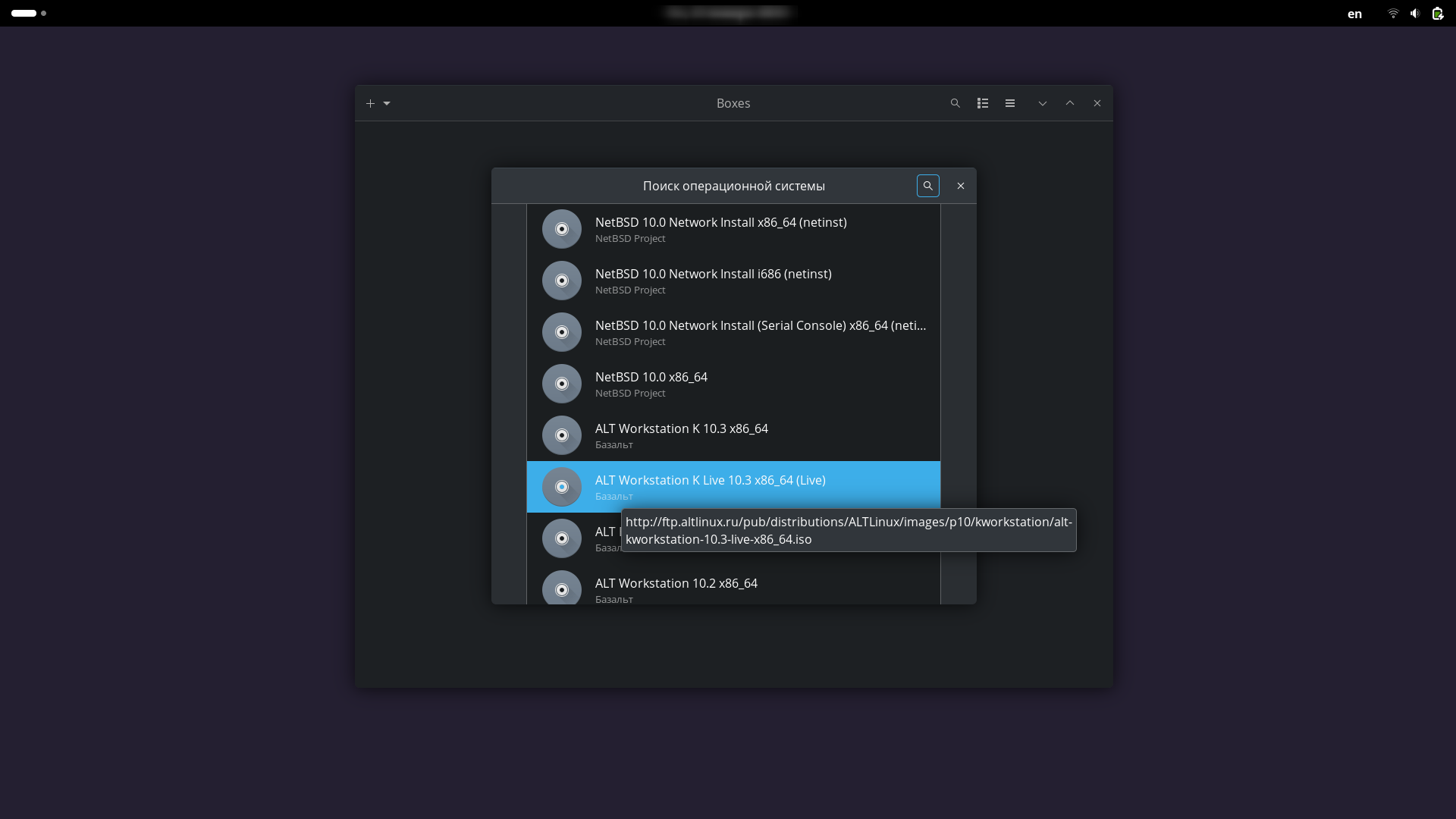The height and width of the screenshot is (819, 1456).
Task: Select NetBSD 10.0 Network Install (Serial Console) entry
Action: pyautogui.click(x=733, y=332)
